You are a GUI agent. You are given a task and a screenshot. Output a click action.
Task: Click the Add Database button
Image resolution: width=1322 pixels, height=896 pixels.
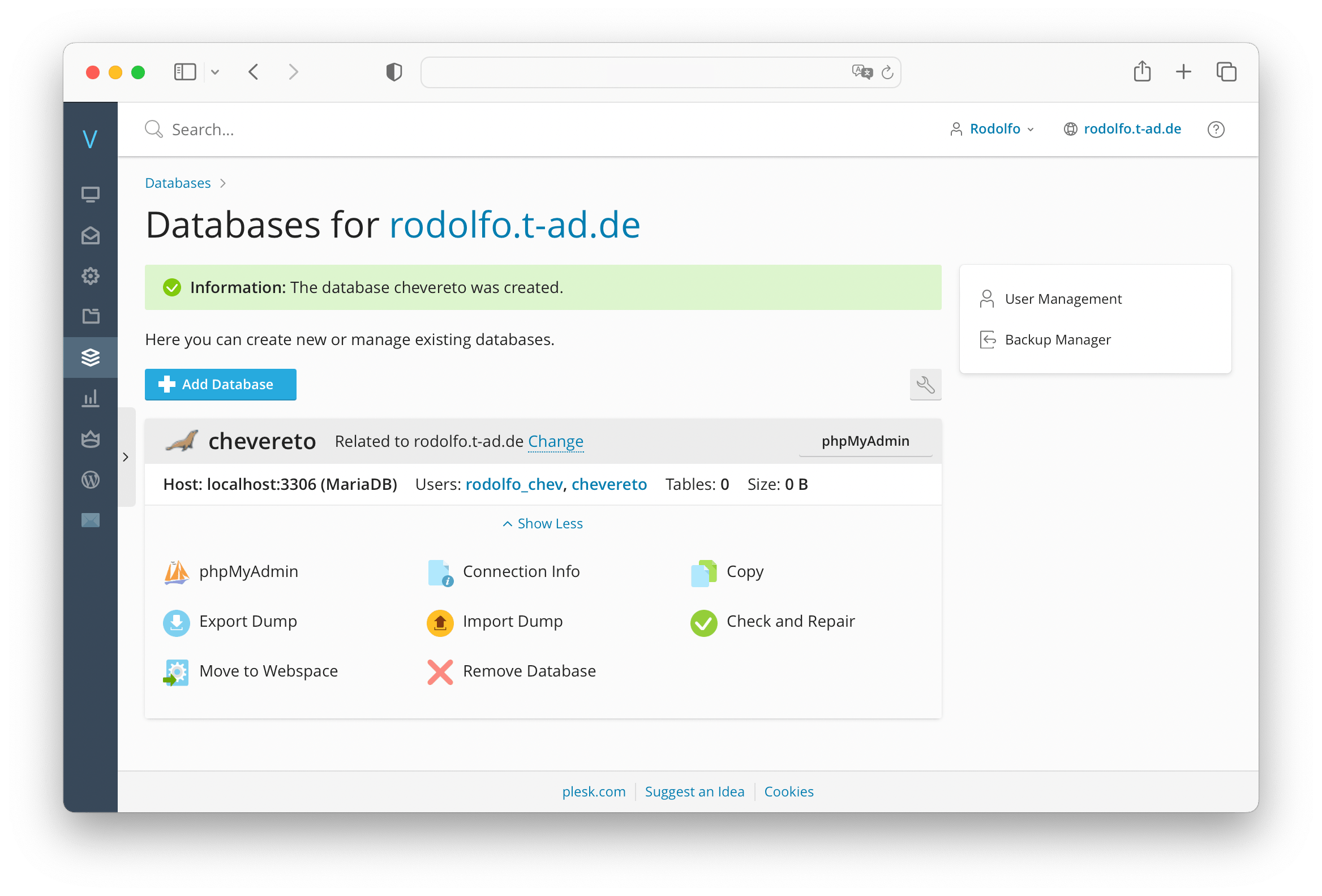[220, 384]
